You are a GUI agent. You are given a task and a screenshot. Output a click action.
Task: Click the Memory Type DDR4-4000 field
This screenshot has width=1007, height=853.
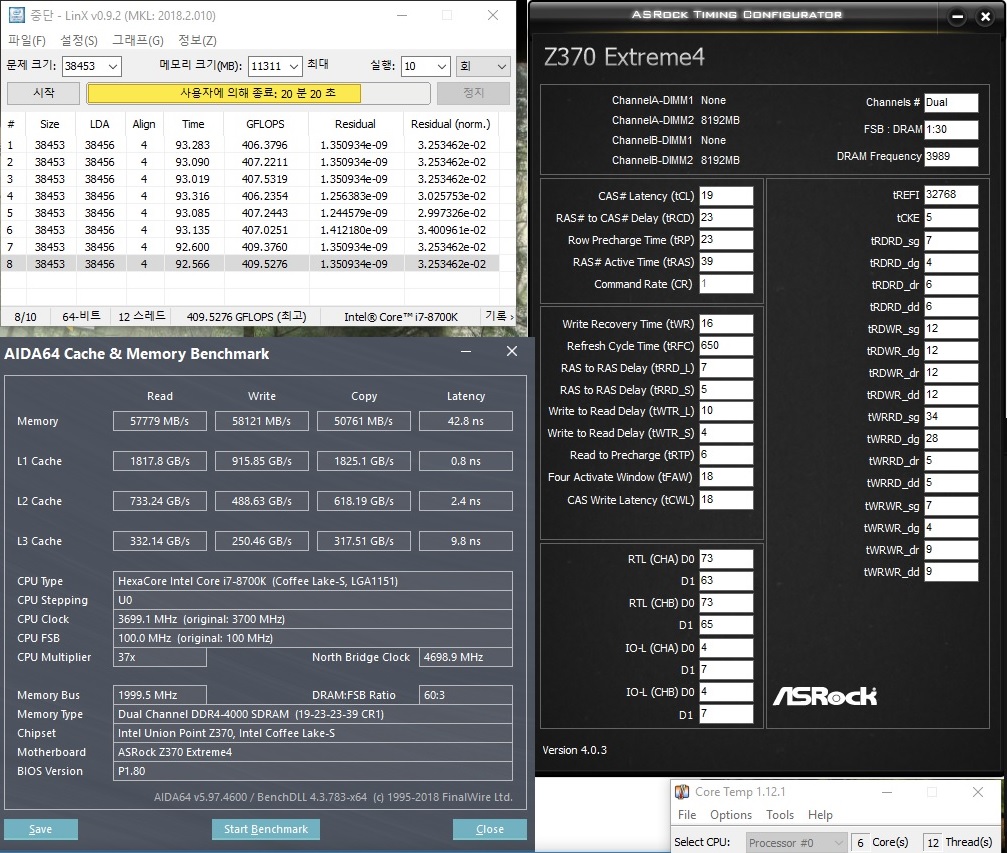313,714
